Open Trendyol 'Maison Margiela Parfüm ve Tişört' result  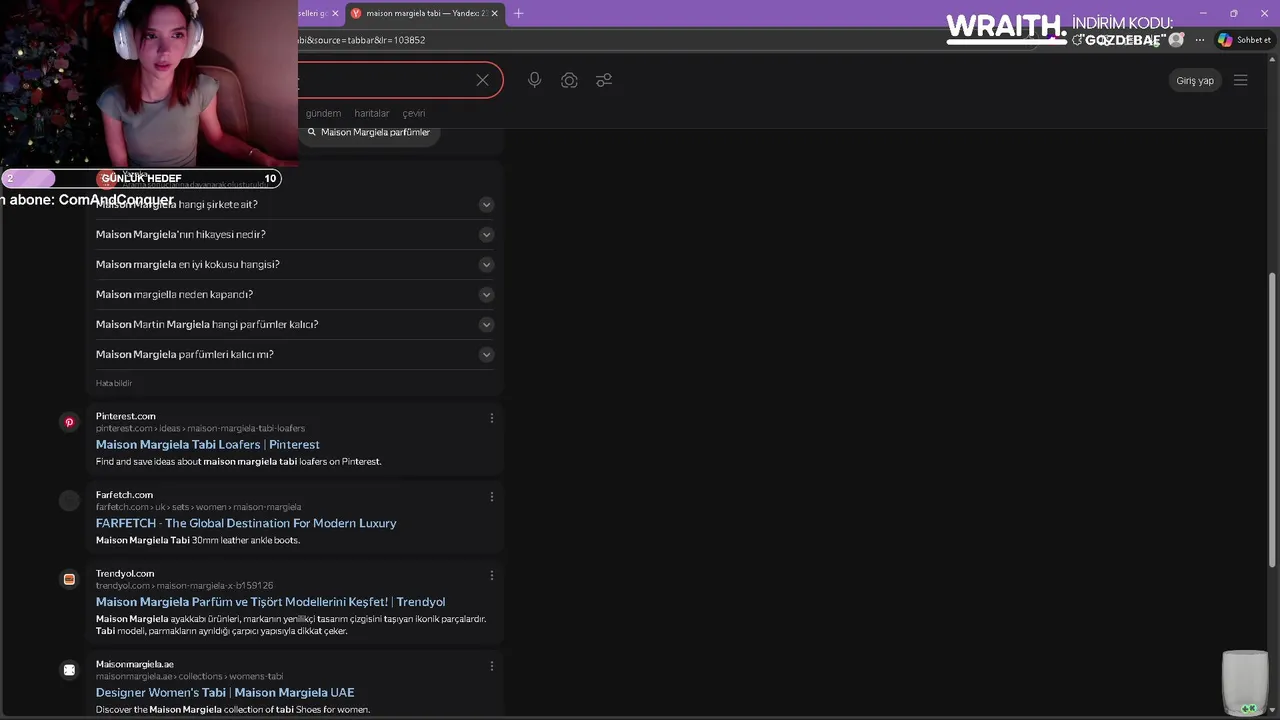(x=270, y=602)
